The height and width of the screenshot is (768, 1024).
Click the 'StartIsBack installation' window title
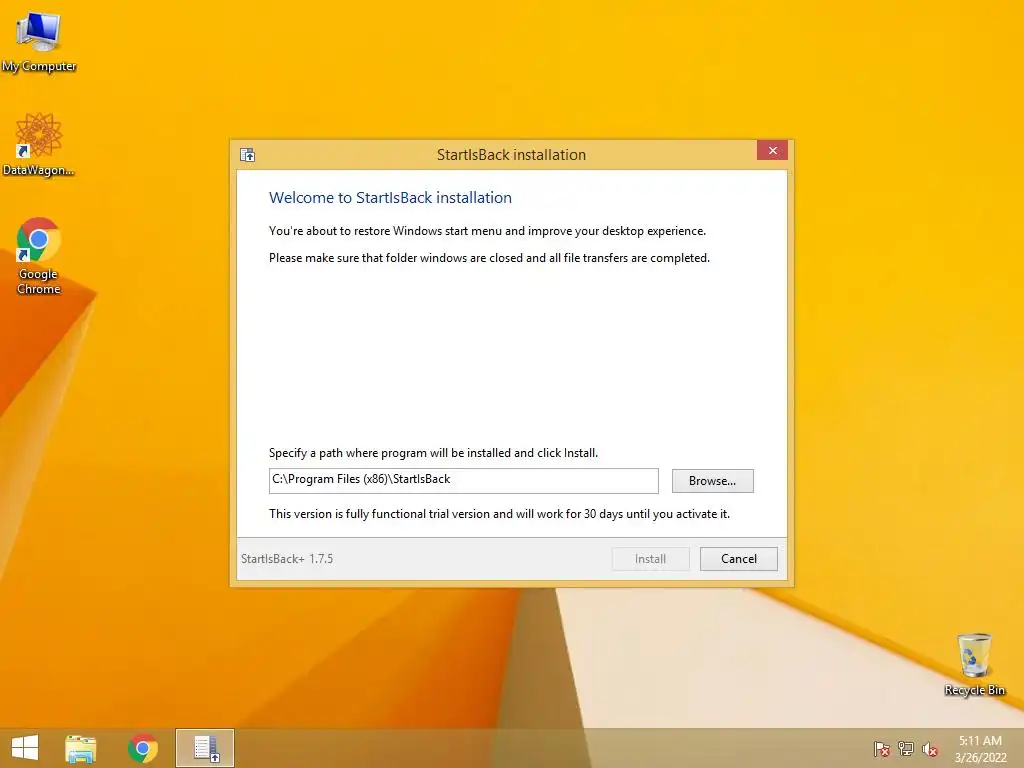pyautogui.click(x=511, y=155)
